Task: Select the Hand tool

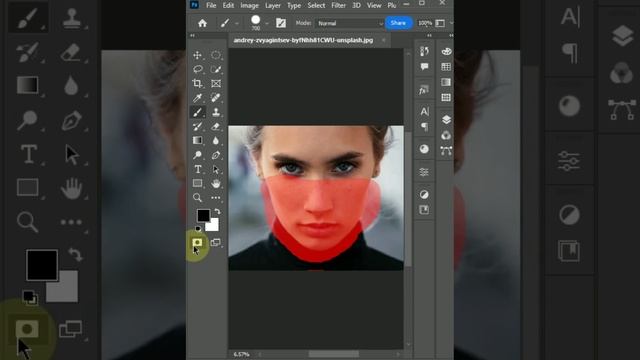Action: click(216, 183)
